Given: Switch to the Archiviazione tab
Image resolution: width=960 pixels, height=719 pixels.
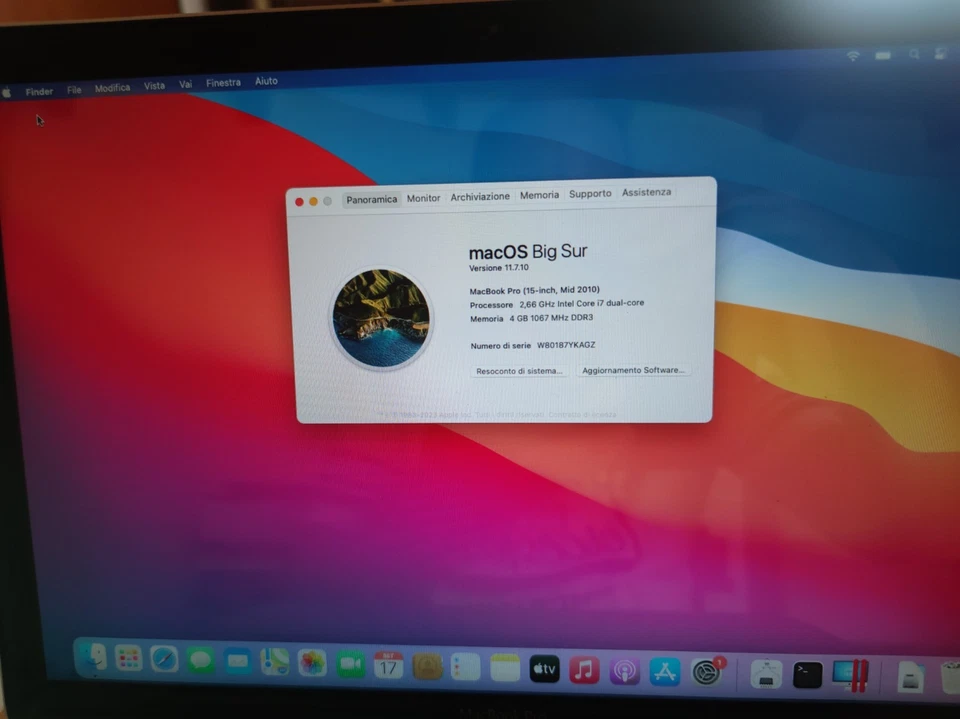Looking at the screenshot, I should 480,196.
